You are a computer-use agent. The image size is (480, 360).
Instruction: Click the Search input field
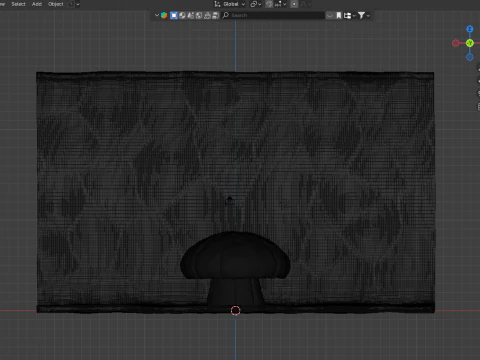273,15
